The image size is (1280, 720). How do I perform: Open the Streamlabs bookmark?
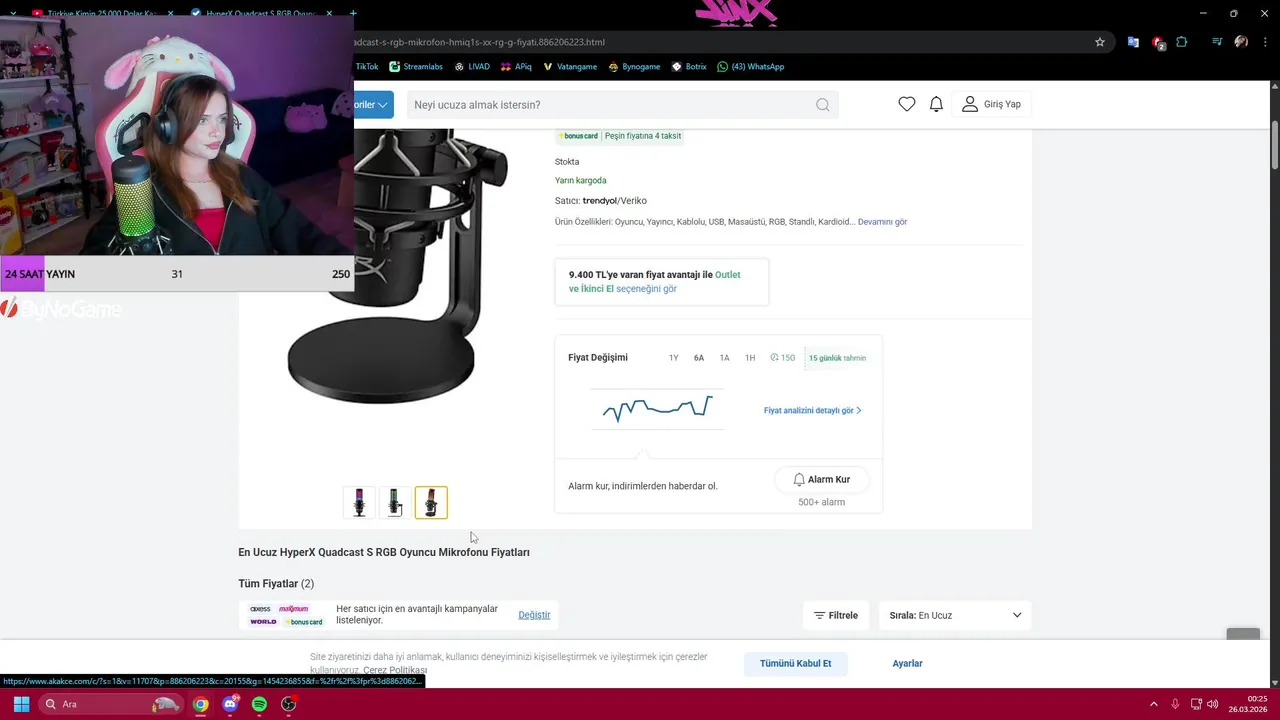pyautogui.click(x=416, y=67)
